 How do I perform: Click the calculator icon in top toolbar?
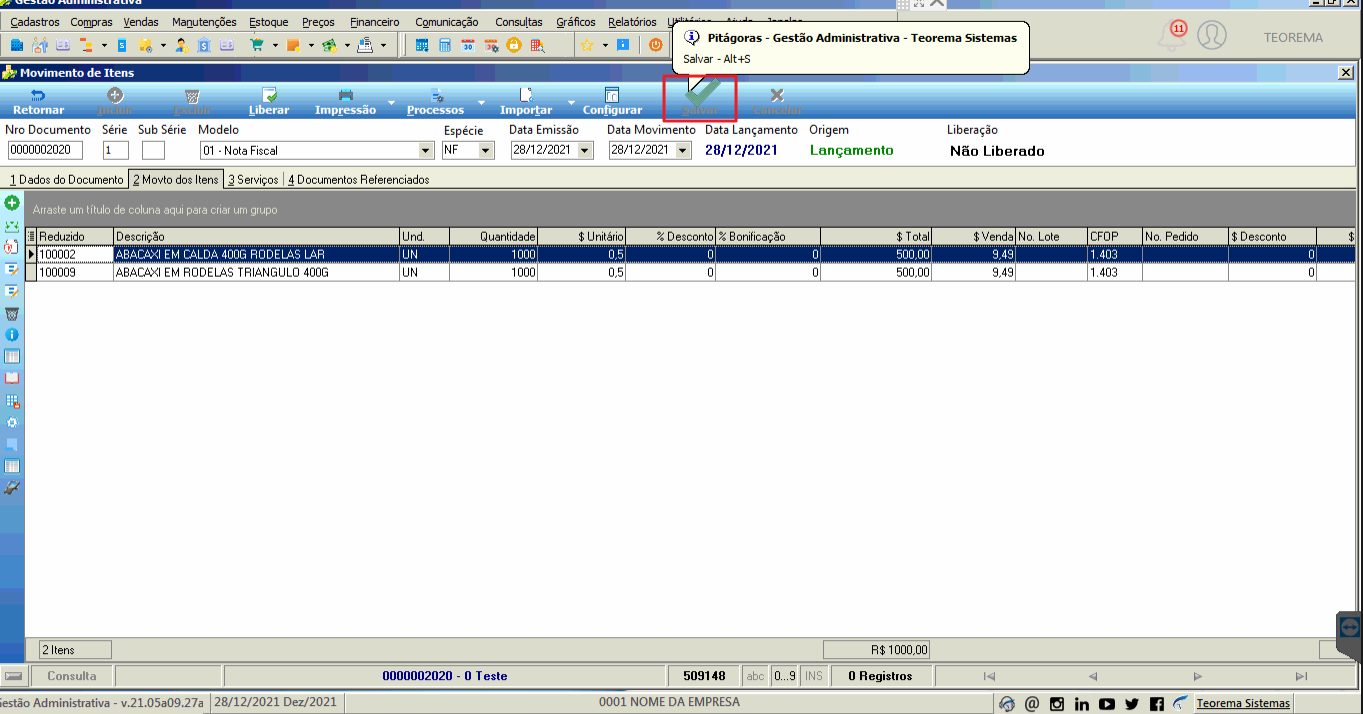click(x=444, y=45)
